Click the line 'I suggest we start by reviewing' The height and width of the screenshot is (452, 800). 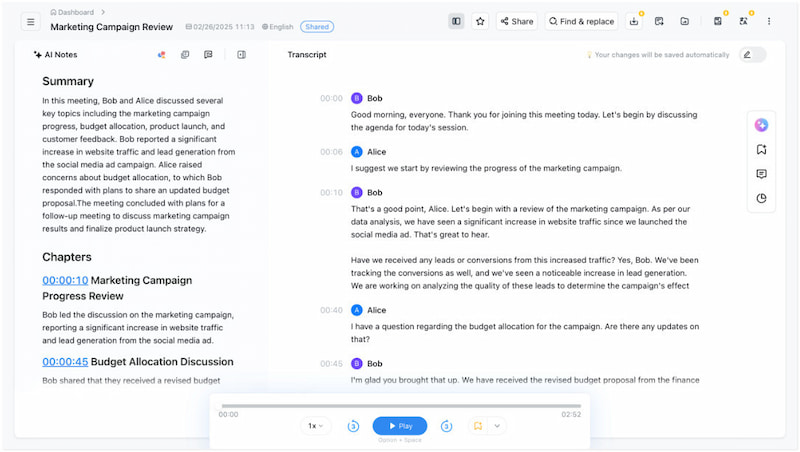486,168
